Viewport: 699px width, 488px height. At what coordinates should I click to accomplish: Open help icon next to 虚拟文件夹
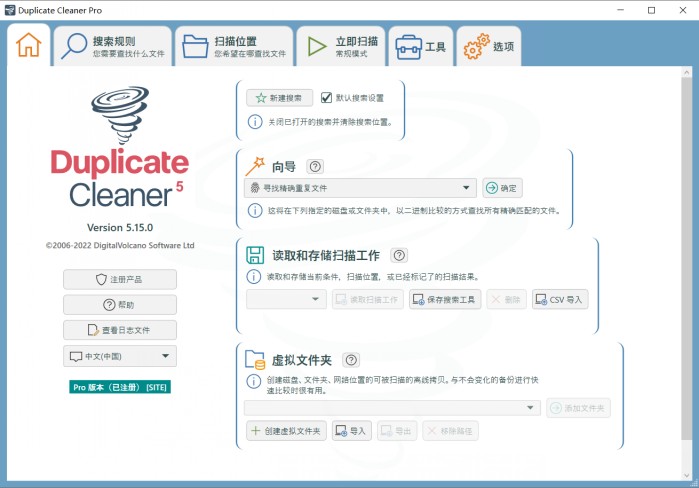[x=351, y=360]
